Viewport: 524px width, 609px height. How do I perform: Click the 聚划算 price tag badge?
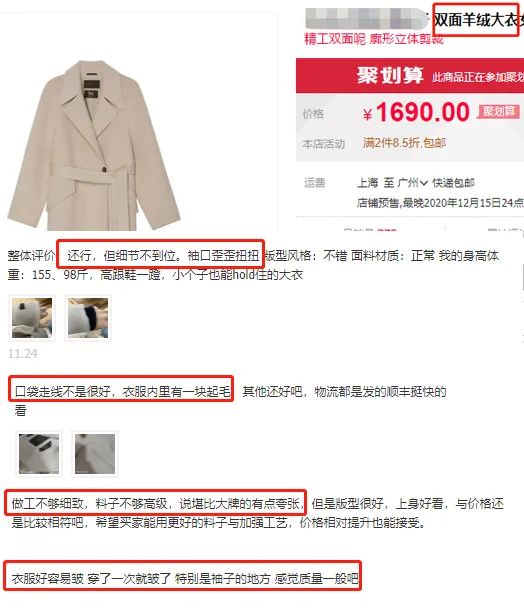coord(499,112)
